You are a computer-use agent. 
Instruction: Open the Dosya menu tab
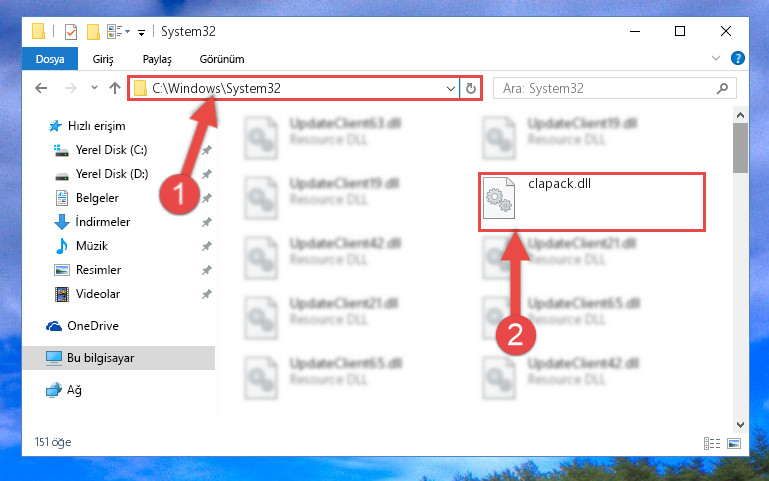coord(50,59)
